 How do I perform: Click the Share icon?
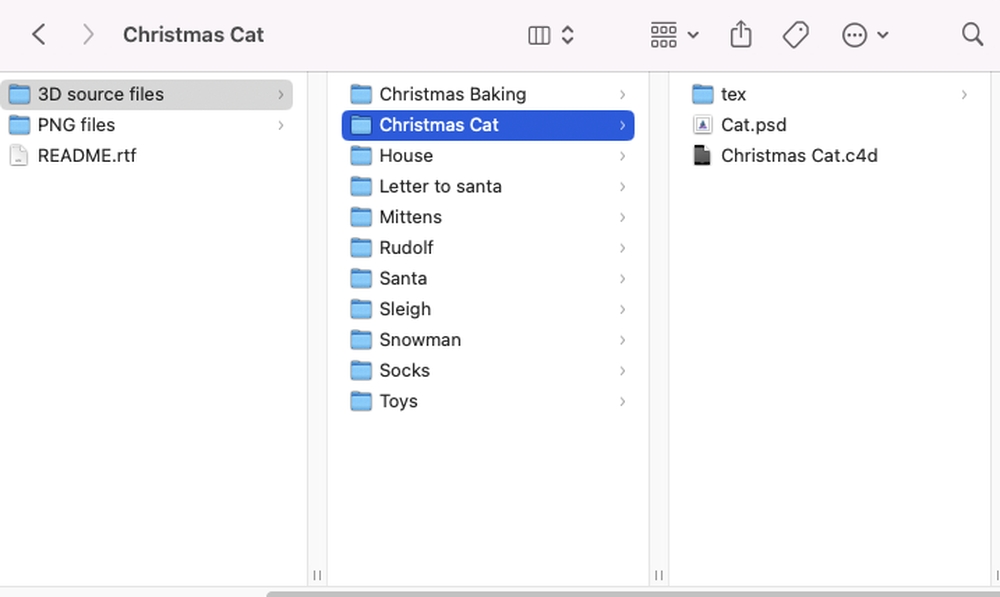click(x=740, y=34)
